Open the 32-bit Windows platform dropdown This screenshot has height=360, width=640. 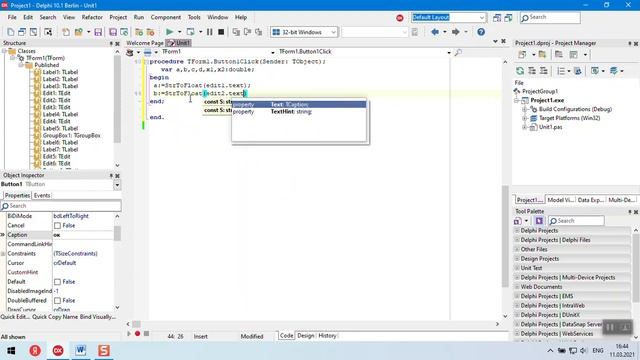333,32
